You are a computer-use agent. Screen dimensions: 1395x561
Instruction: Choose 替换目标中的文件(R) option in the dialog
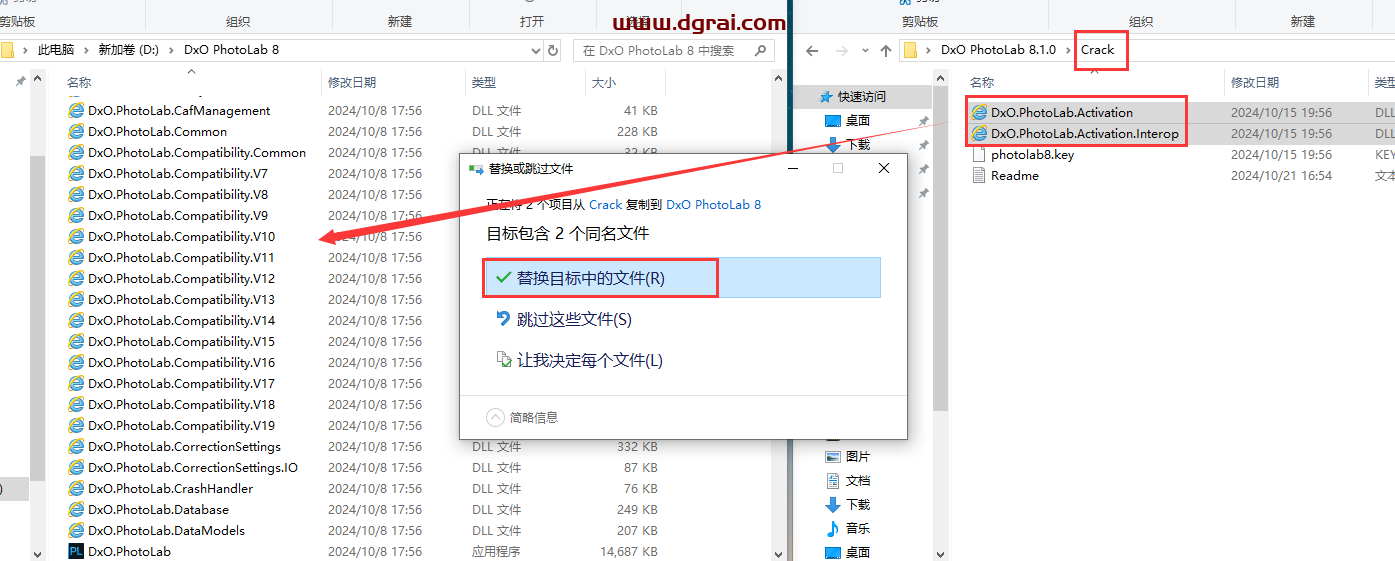(x=681, y=278)
